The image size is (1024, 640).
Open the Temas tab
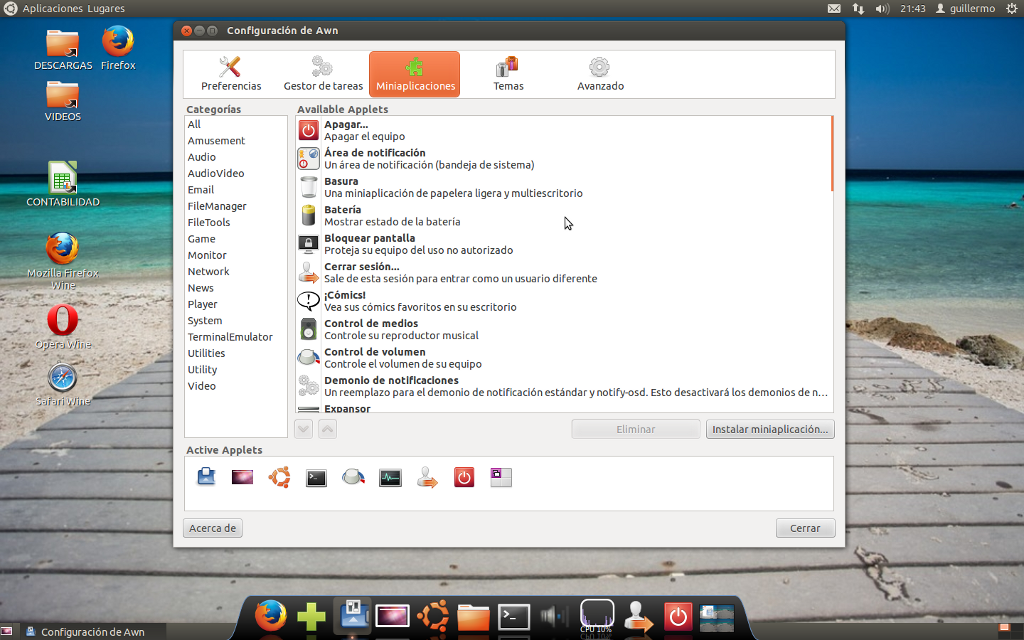pos(508,74)
